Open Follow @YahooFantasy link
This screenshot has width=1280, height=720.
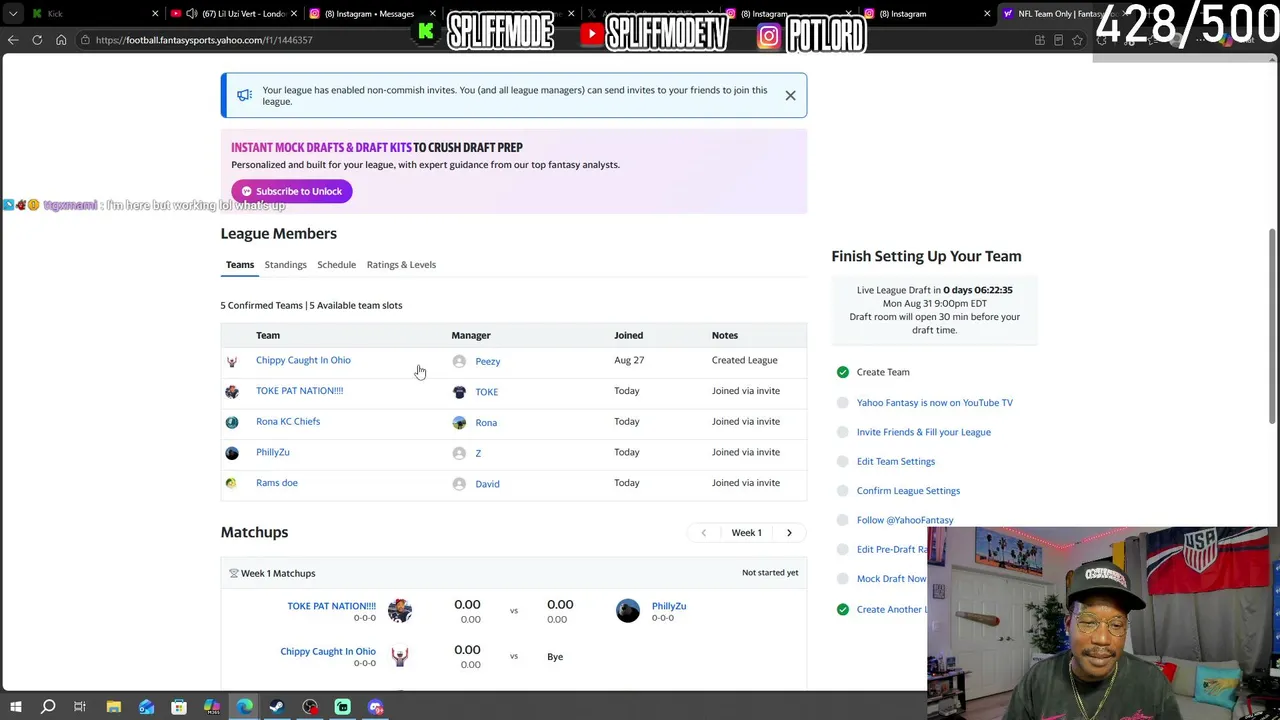[x=905, y=520]
